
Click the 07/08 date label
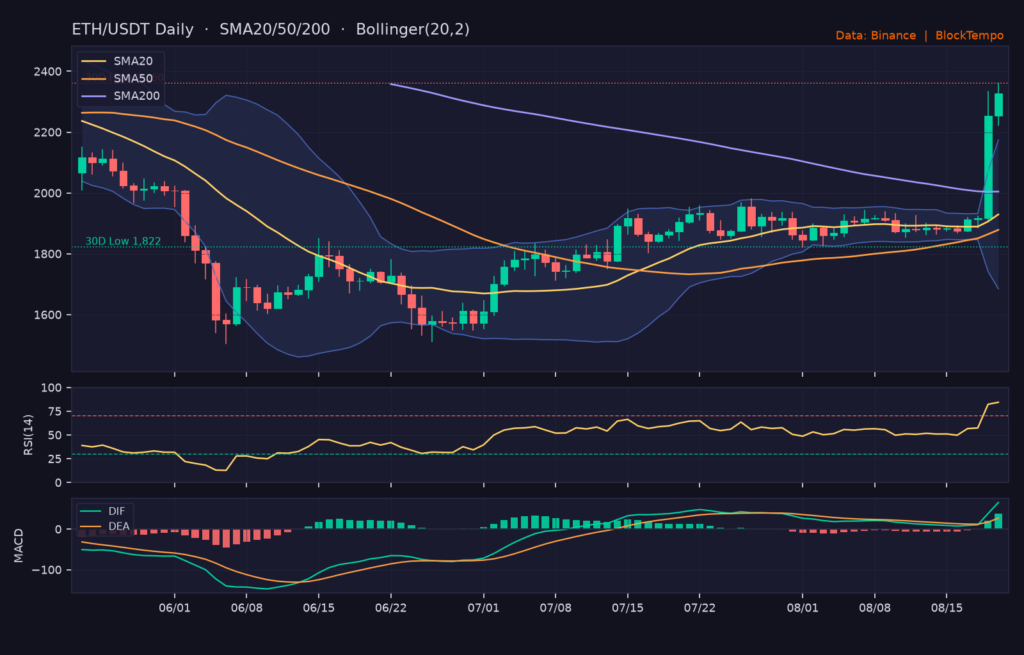(x=556, y=608)
